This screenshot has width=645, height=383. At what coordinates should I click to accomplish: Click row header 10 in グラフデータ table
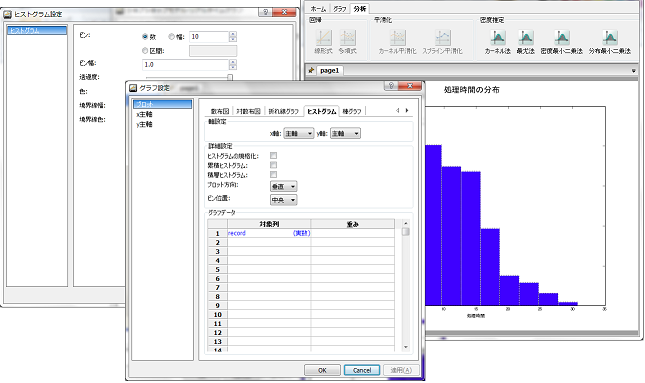(x=218, y=315)
